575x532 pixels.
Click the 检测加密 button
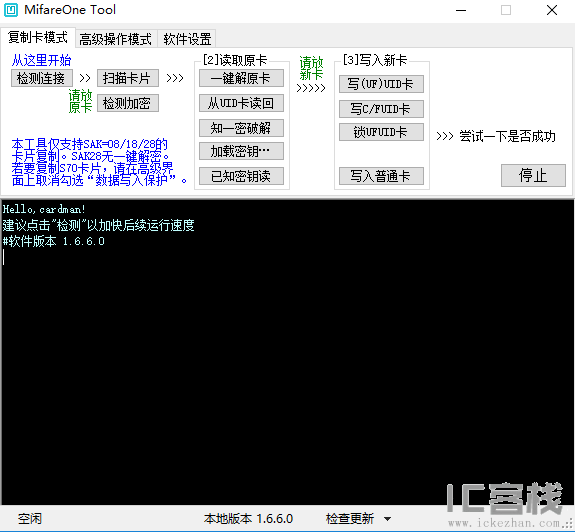pyautogui.click(x=128, y=103)
